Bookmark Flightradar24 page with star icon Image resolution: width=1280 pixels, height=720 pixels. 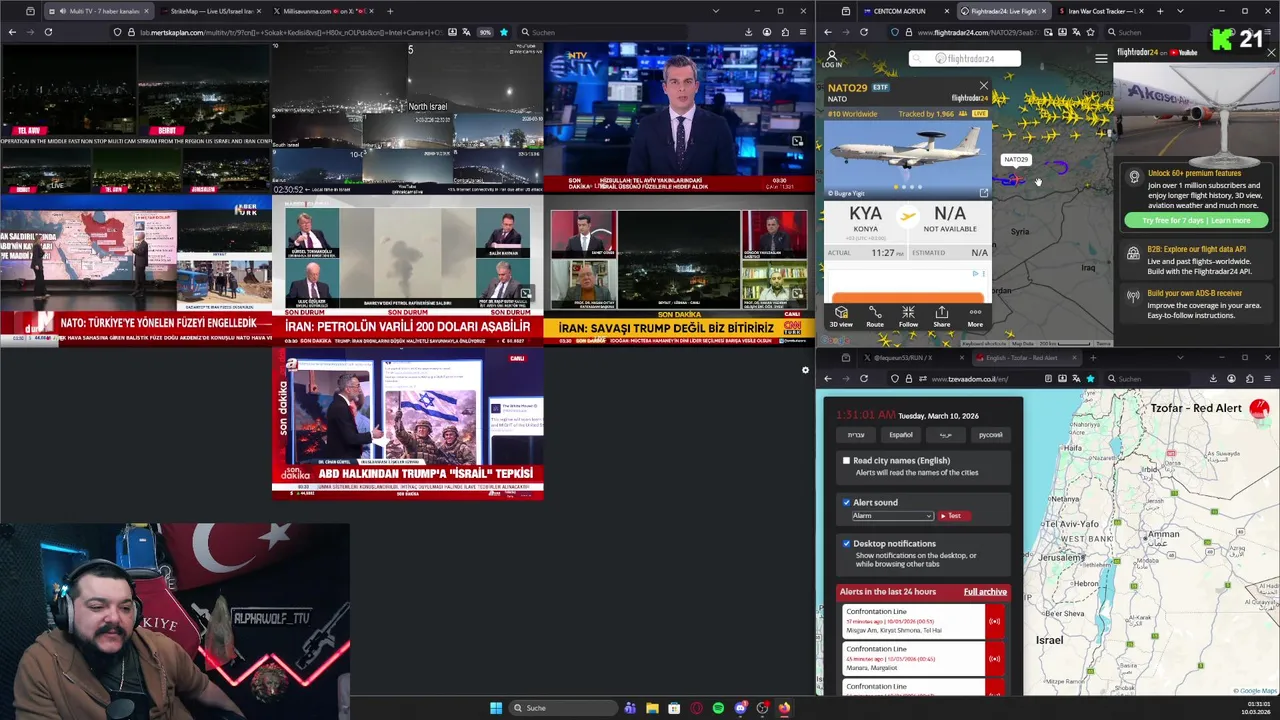tap(1089, 32)
